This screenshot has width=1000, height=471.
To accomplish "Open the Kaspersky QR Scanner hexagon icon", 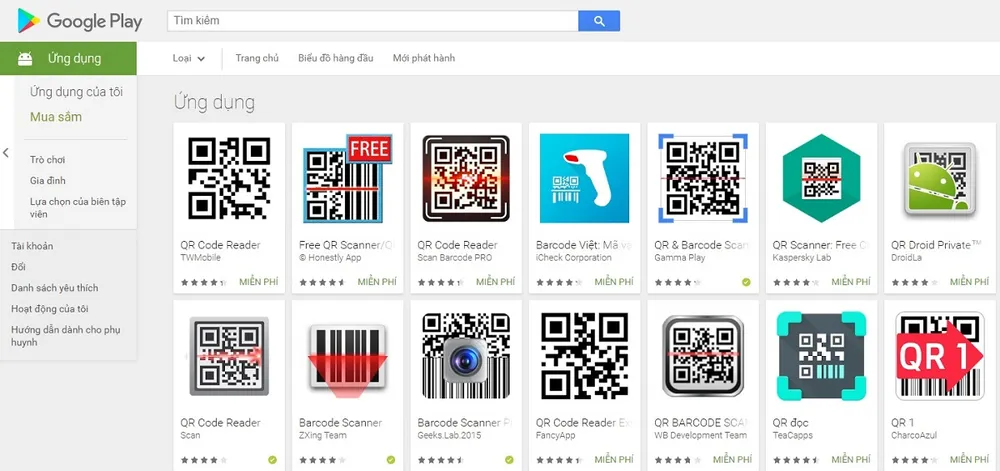I will coord(821,178).
